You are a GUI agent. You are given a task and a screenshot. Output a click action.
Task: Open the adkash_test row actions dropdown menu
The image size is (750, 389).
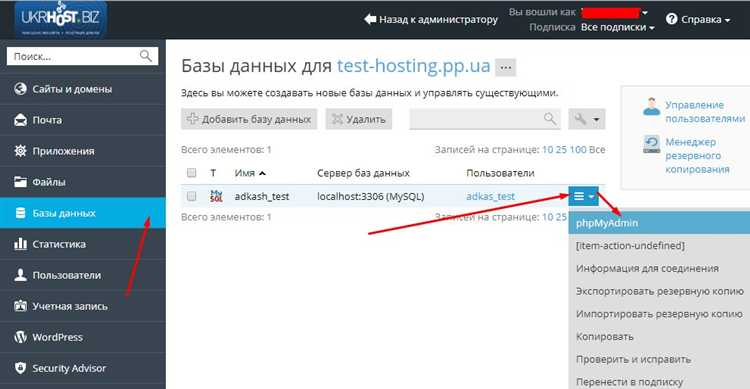tap(584, 196)
